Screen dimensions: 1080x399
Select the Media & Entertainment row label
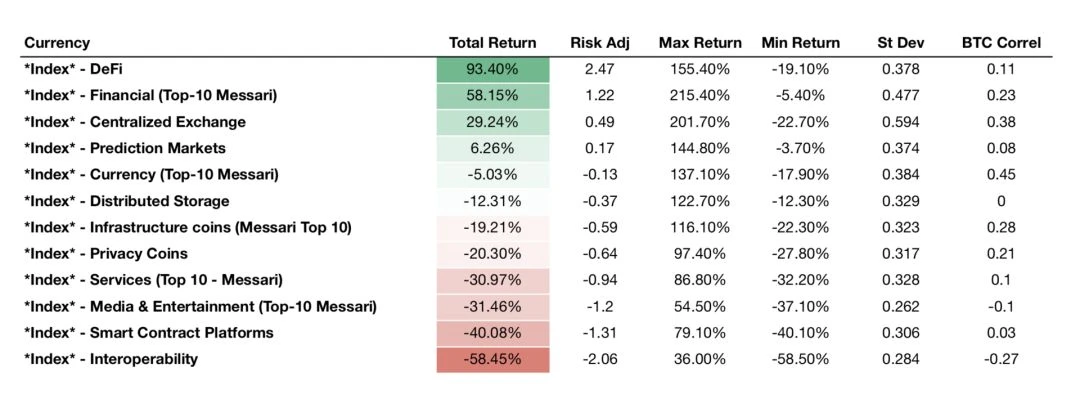tap(200, 306)
